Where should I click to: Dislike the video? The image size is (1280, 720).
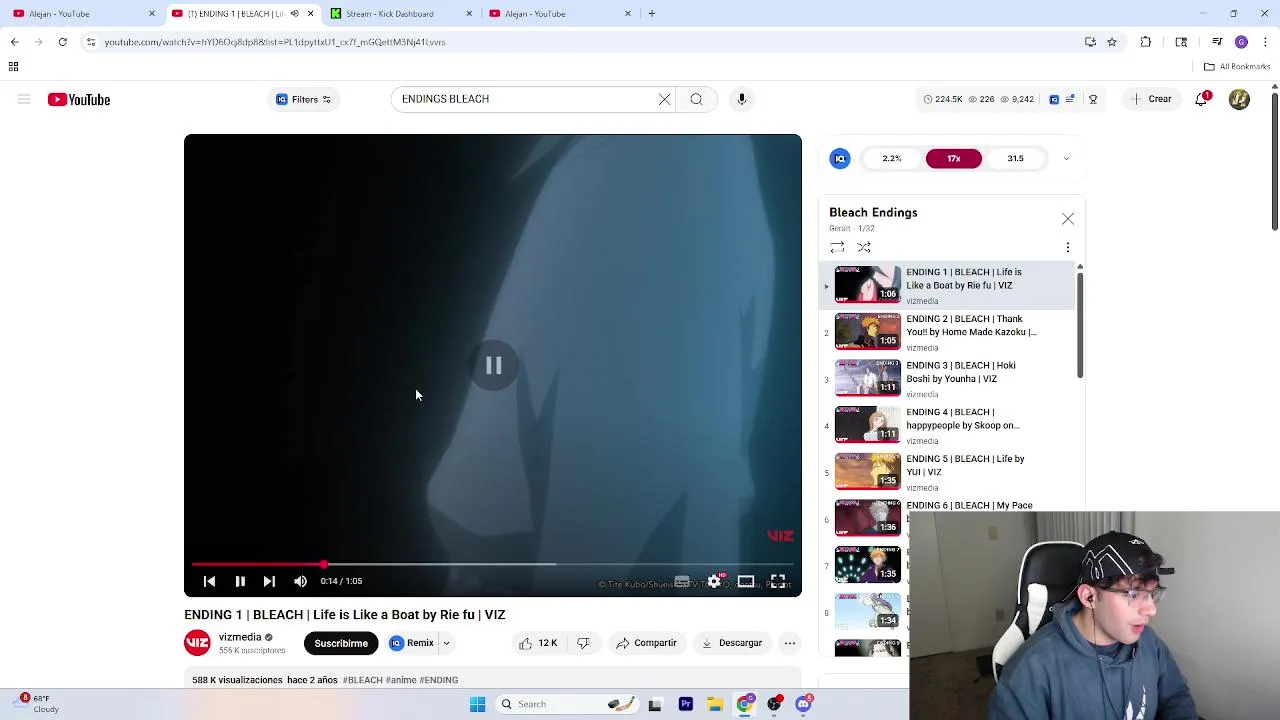coord(584,643)
